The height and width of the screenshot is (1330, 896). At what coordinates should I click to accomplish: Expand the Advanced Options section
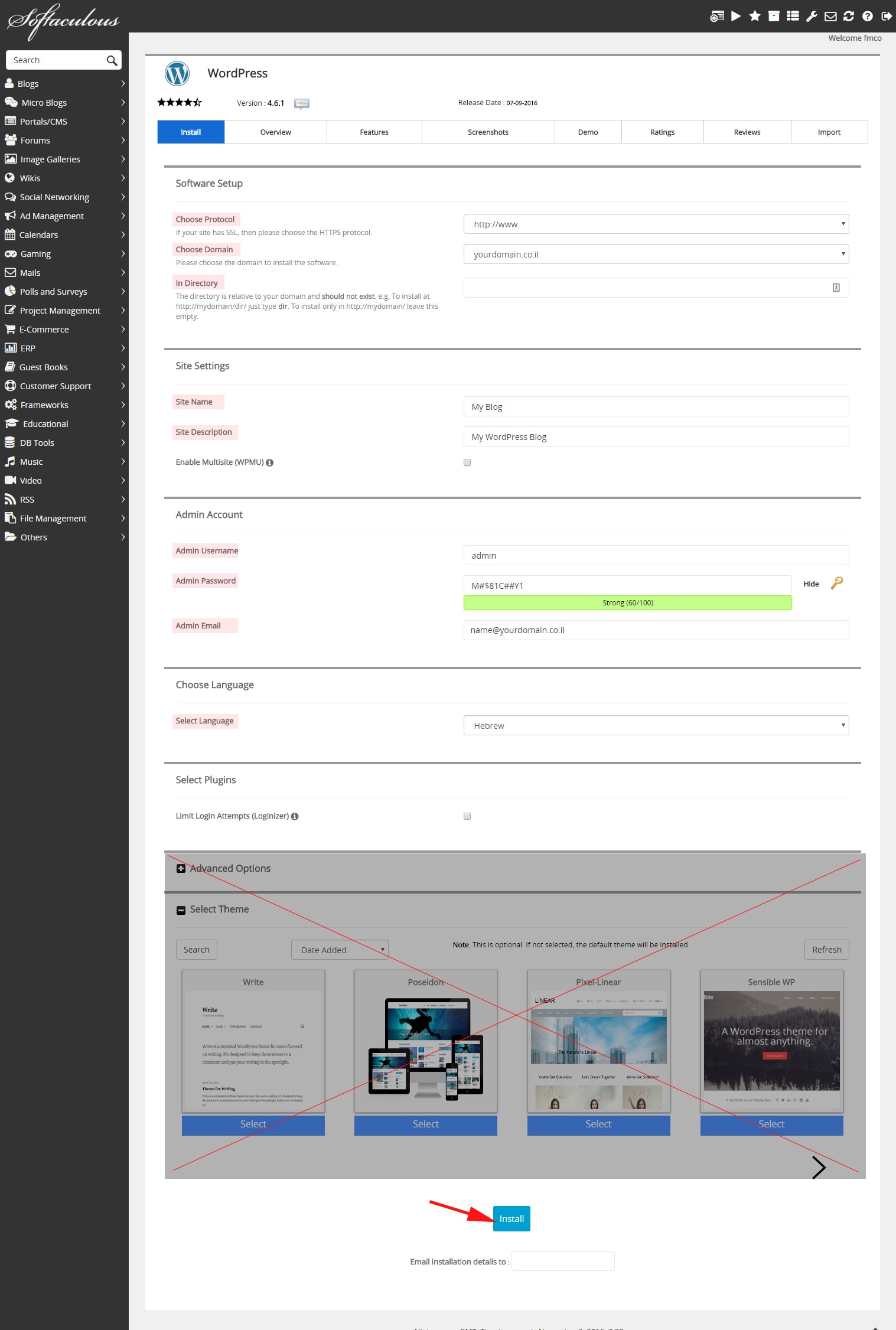(x=181, y=869)
